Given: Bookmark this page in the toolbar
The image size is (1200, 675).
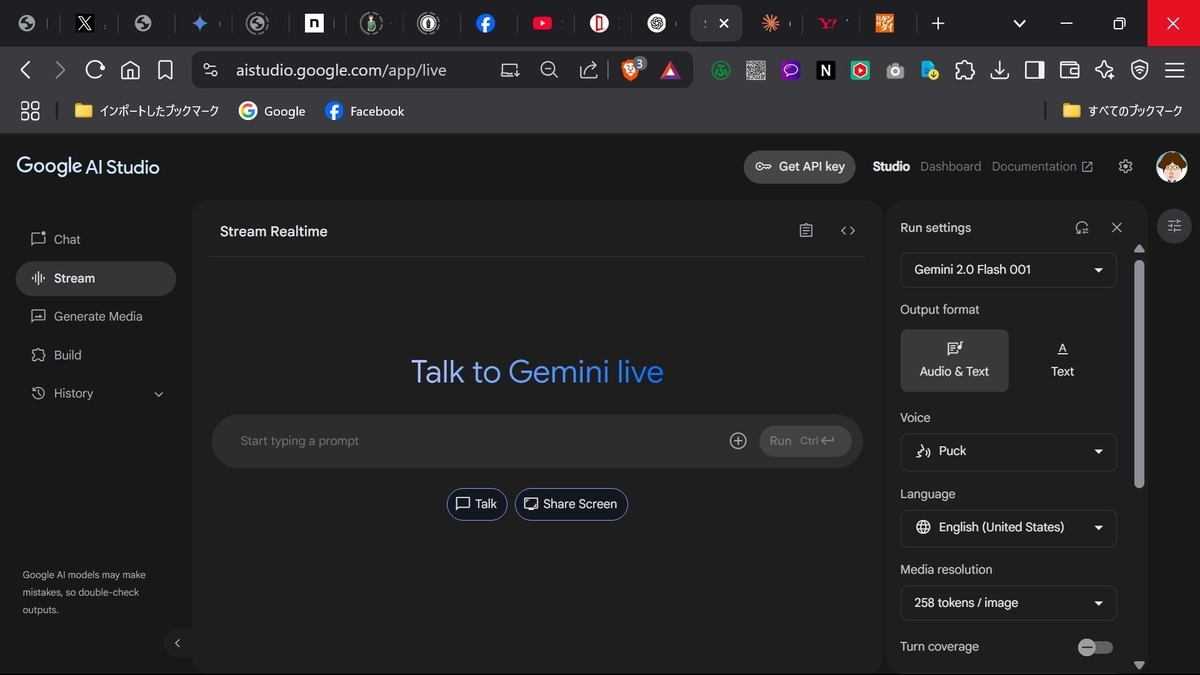Looking at the screenshot, I should click(166, 70).
